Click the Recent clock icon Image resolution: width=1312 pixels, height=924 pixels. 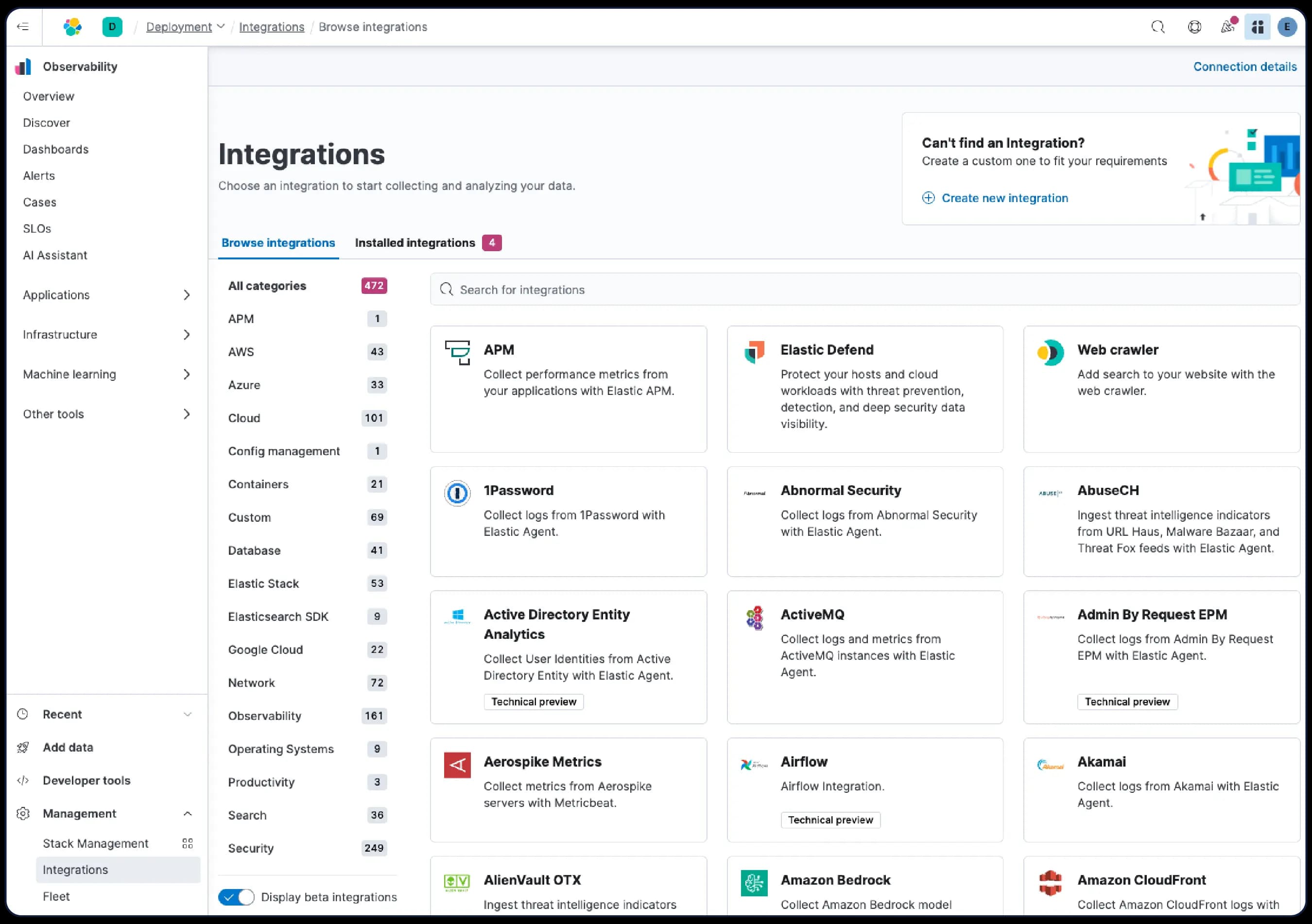[x=23, y=714]
